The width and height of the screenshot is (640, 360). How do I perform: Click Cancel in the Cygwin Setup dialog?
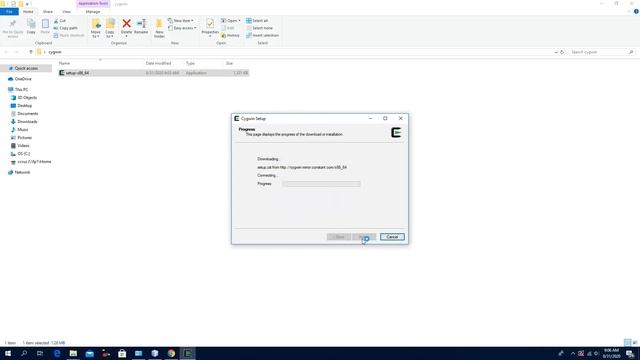pyautogui.click(x=392, y=237)
